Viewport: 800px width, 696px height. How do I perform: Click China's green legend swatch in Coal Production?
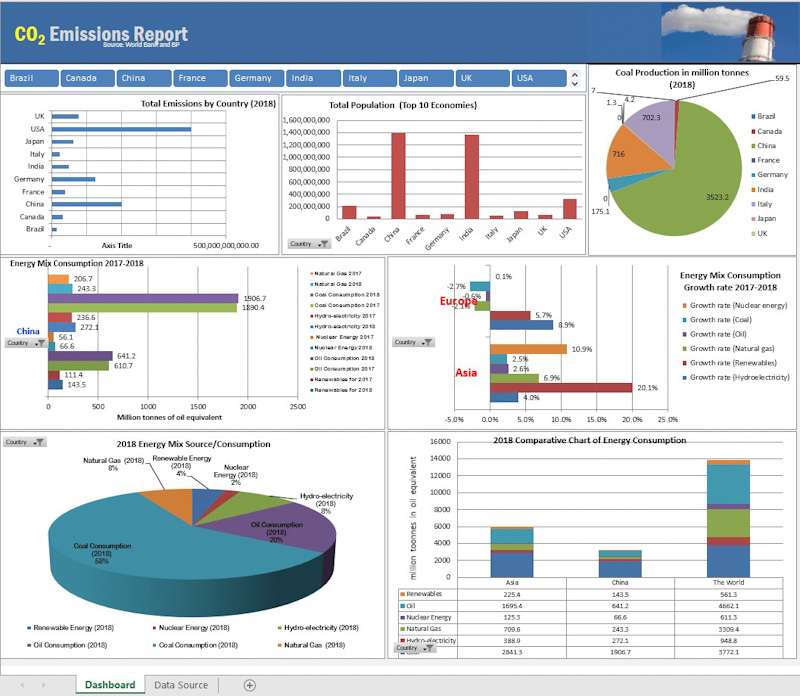coord(752,146)
